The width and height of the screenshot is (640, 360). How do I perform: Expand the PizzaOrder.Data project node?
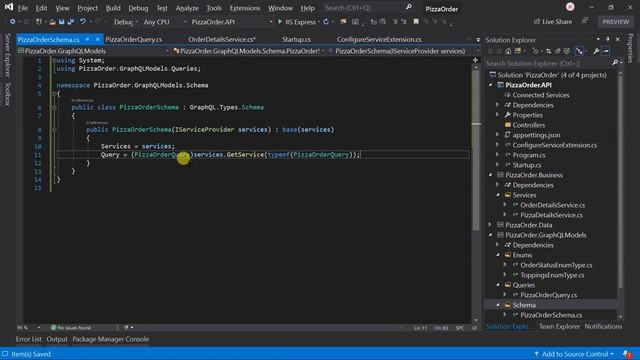coord(491,225)
